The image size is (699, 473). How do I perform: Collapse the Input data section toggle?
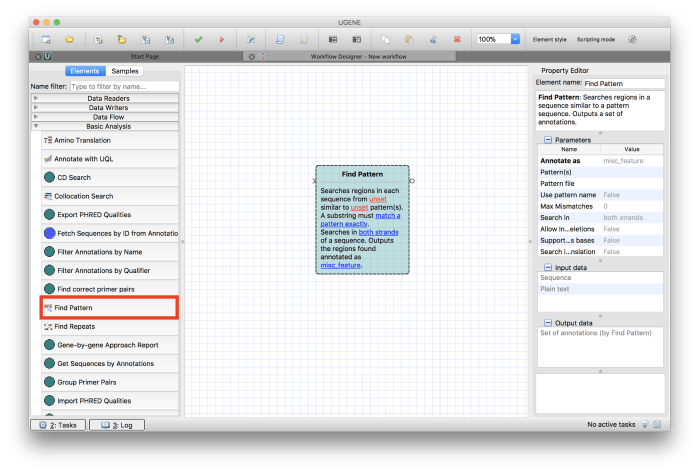[547, 267]
